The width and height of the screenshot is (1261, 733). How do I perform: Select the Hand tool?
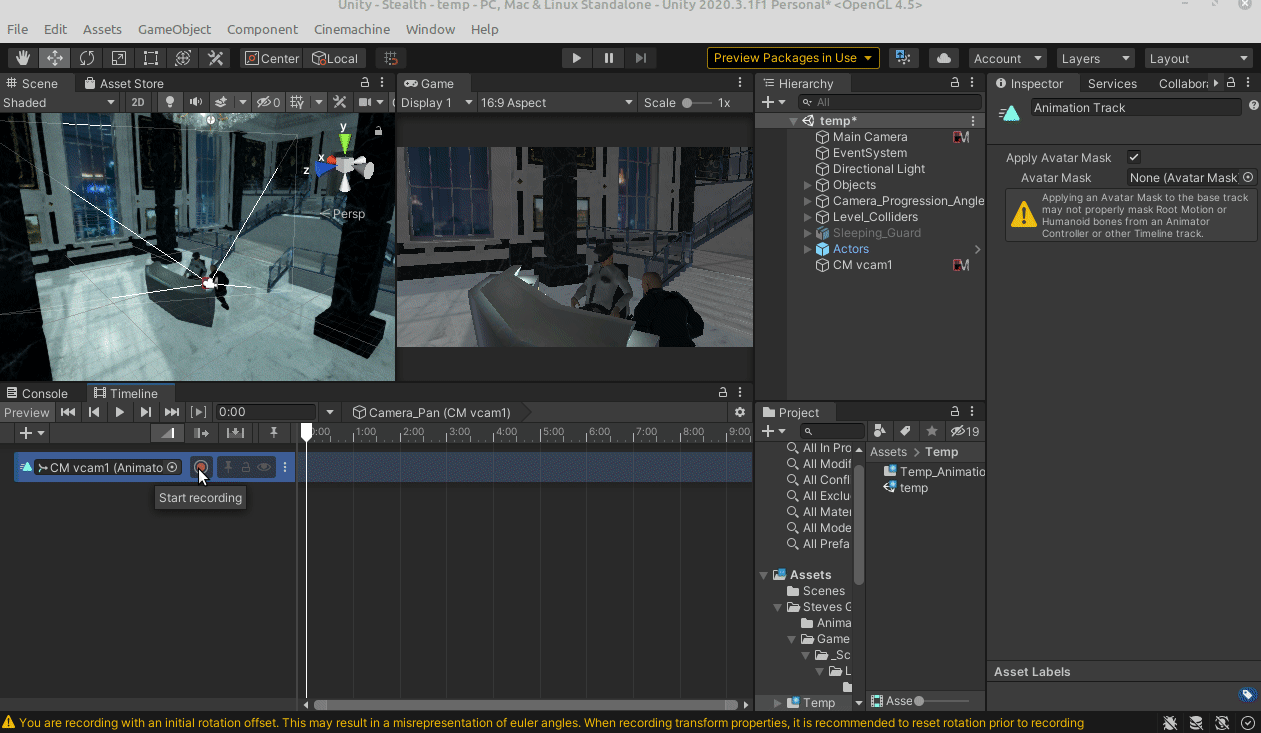click(23, 58)
